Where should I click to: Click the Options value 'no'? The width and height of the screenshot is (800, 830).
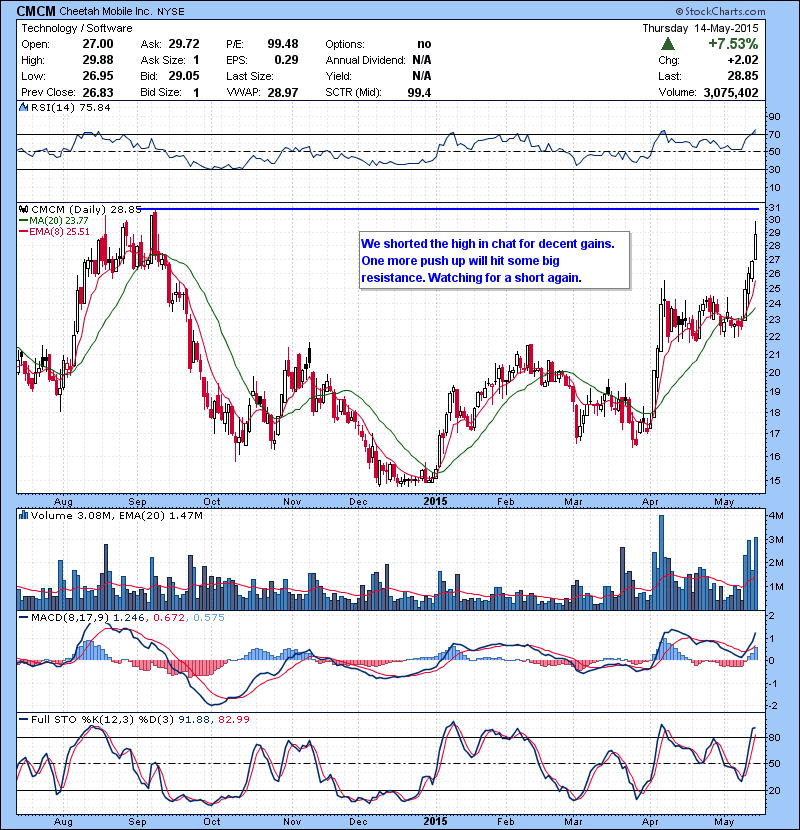click(424, 44)
